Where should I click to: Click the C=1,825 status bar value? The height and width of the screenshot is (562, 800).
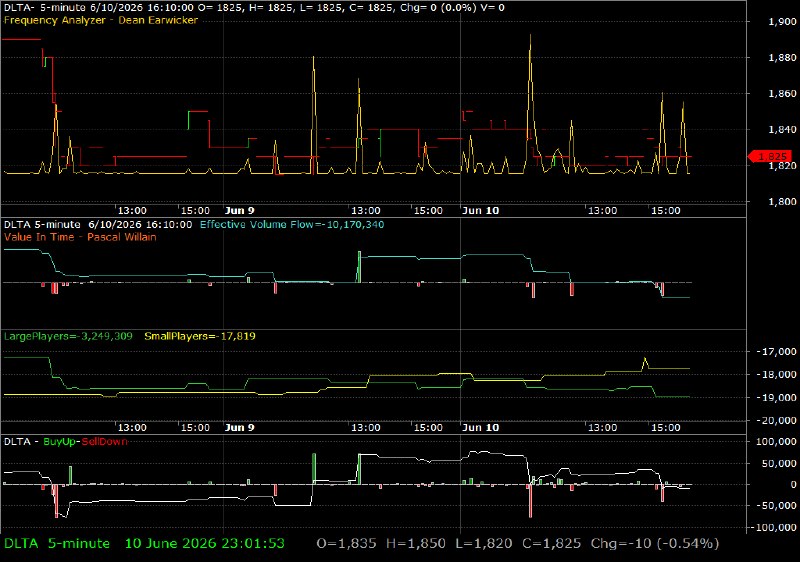551,544
